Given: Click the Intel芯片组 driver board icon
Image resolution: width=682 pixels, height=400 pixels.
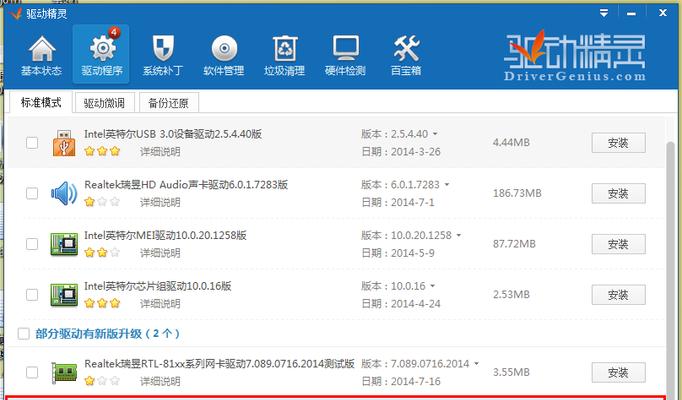Looking at the screenshot, I should (x=64, y=295).
